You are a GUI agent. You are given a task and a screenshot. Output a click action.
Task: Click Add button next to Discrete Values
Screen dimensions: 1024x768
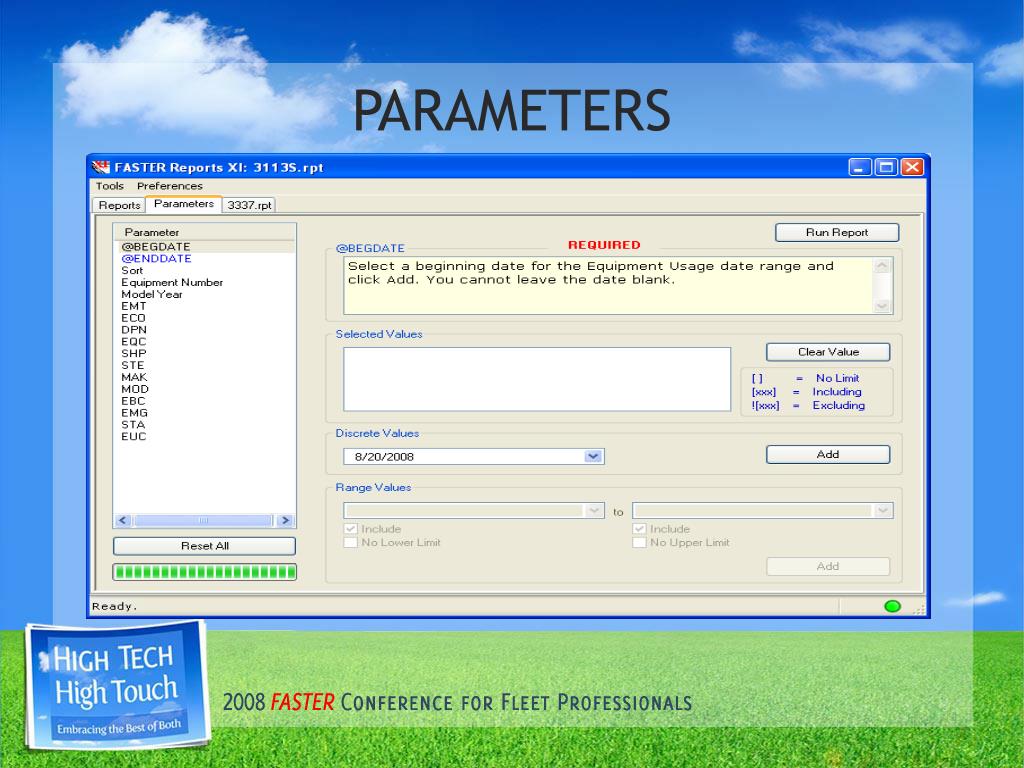tap(828, 455)
